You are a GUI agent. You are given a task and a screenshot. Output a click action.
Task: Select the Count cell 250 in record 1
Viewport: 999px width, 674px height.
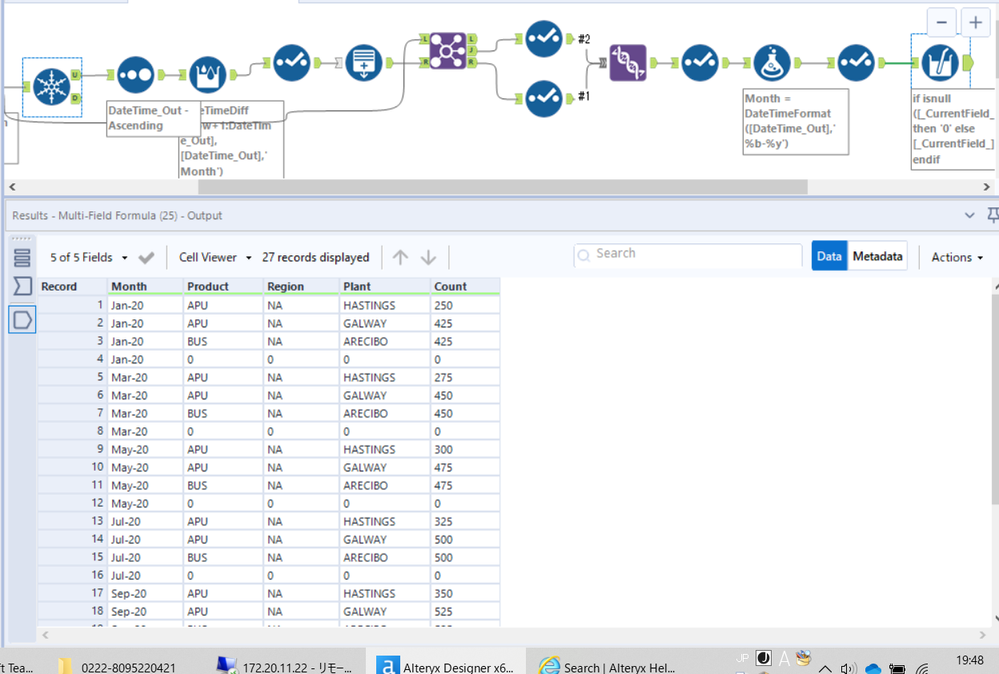[x=465, y=306]
